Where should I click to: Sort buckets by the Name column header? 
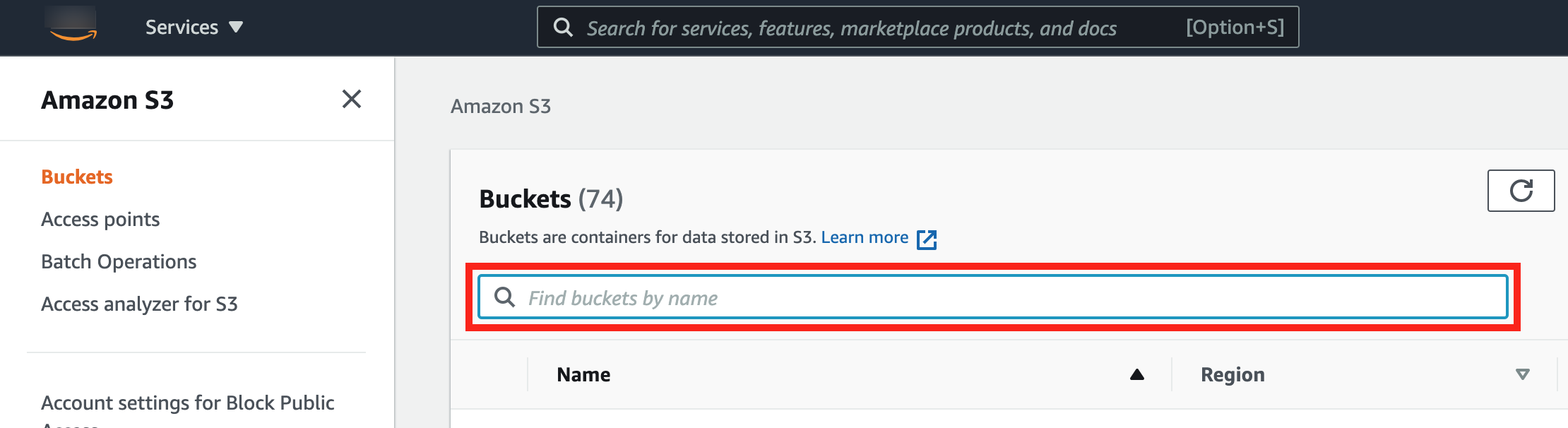[583, 375]
